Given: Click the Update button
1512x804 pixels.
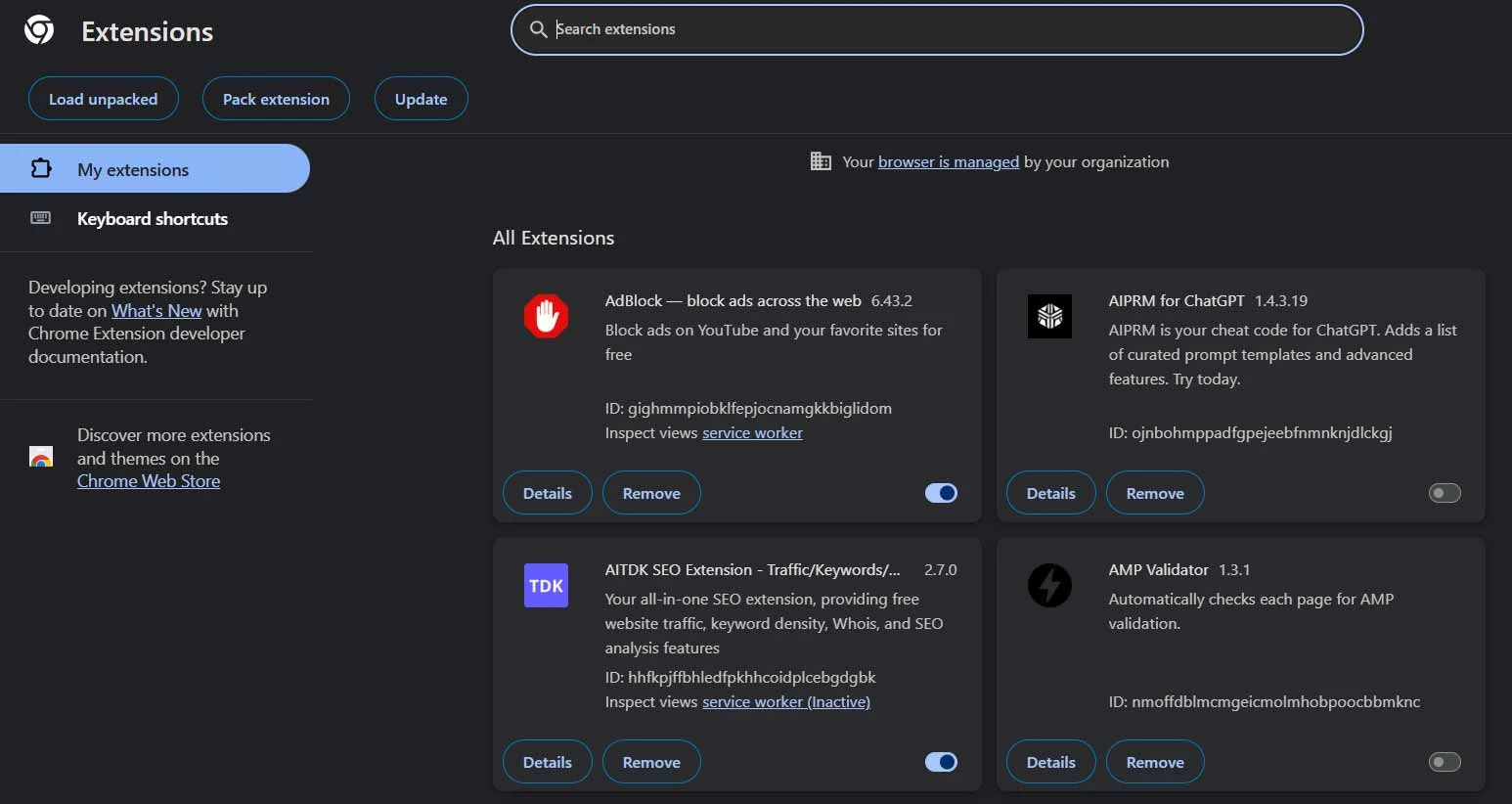Looking at the screenshot, I should [x=422, y=99].
